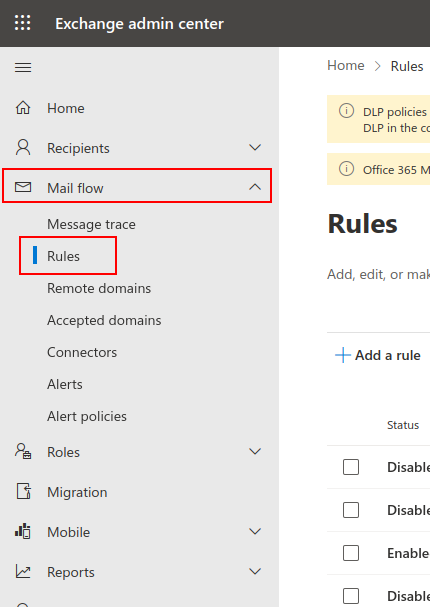Expand the Reports section chevron

click(x=255, y=571)
